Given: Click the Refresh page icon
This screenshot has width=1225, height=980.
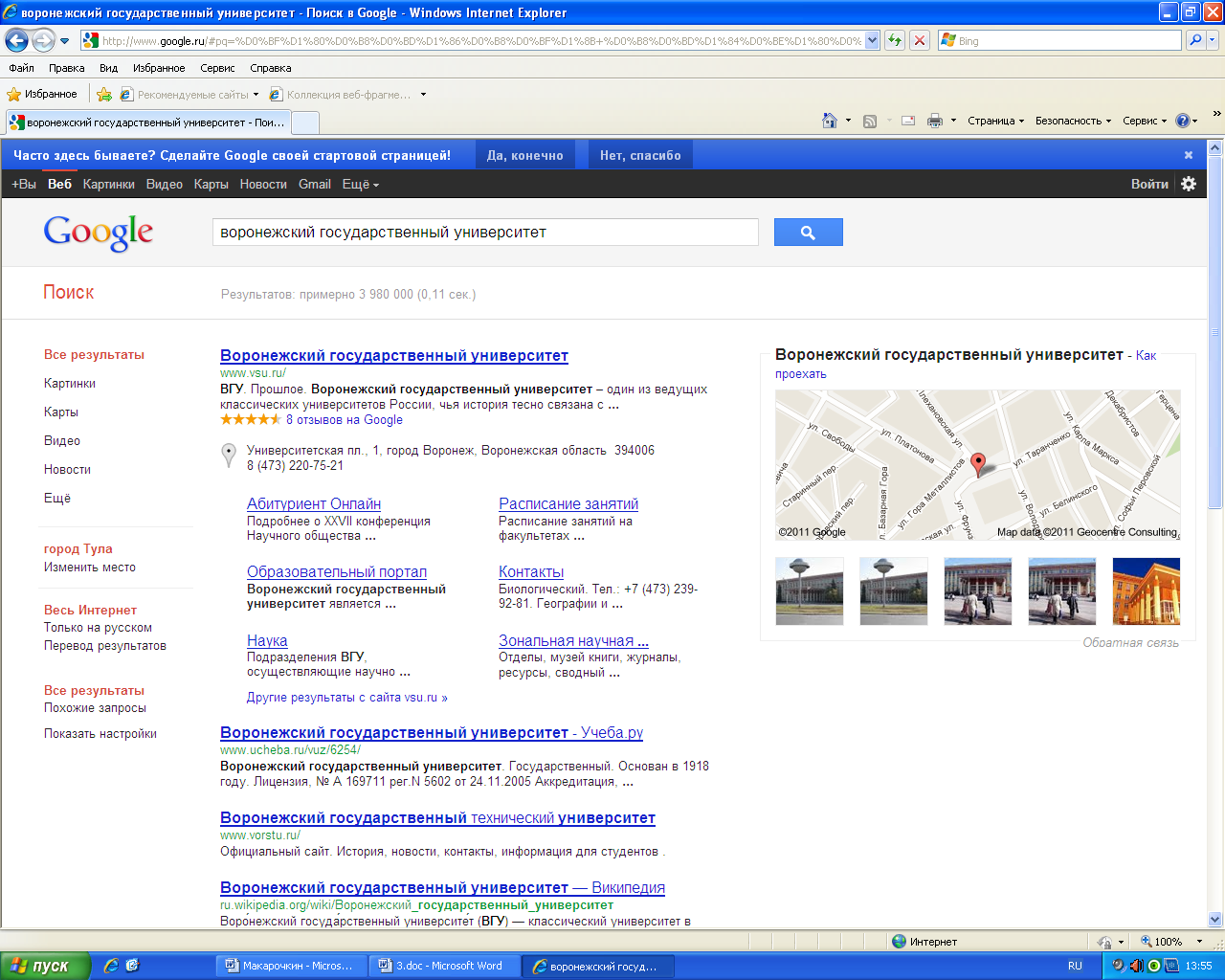Looking at the screenshot, I should (x=895, y=40).
